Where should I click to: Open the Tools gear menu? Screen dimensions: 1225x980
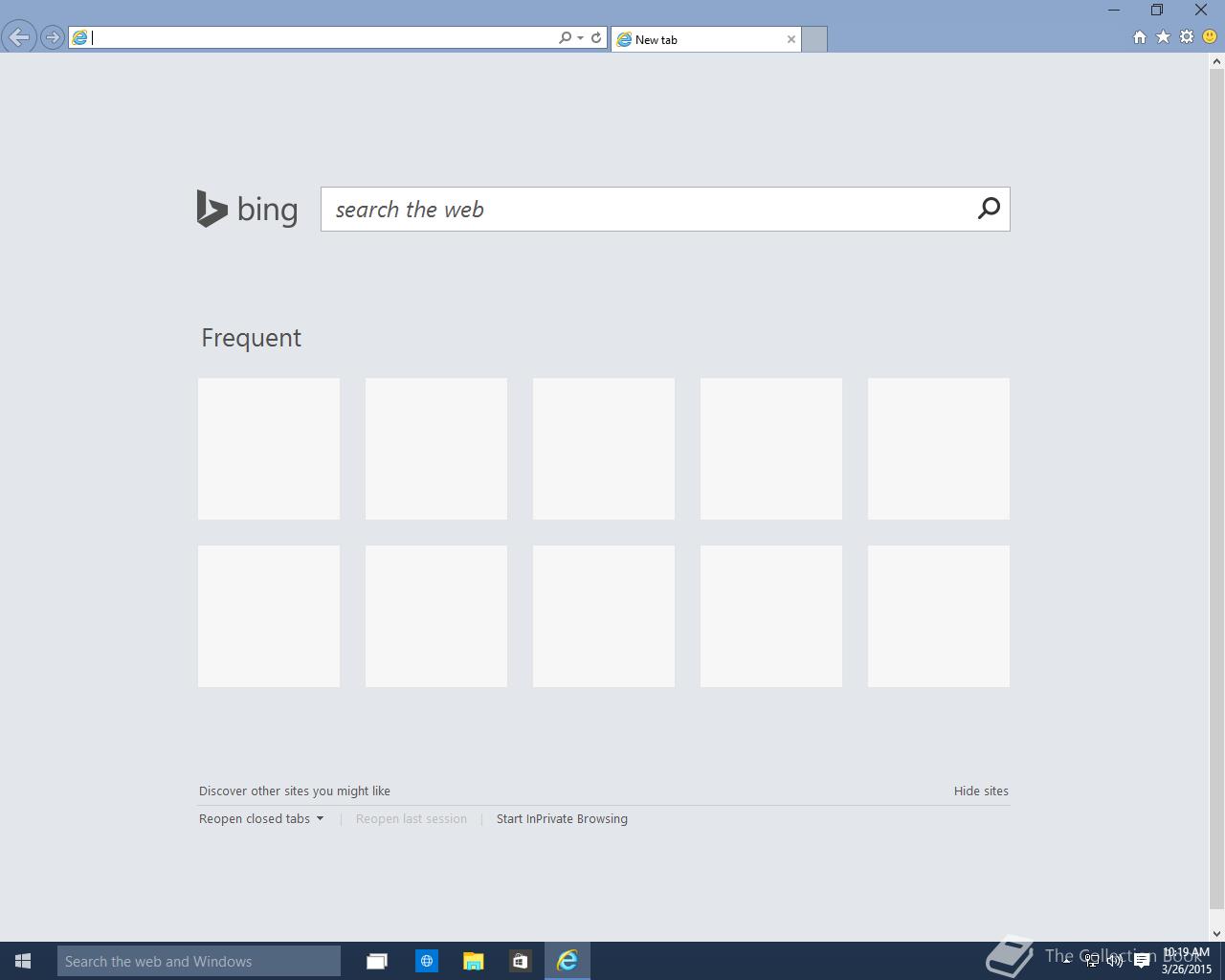(1187, 36)
